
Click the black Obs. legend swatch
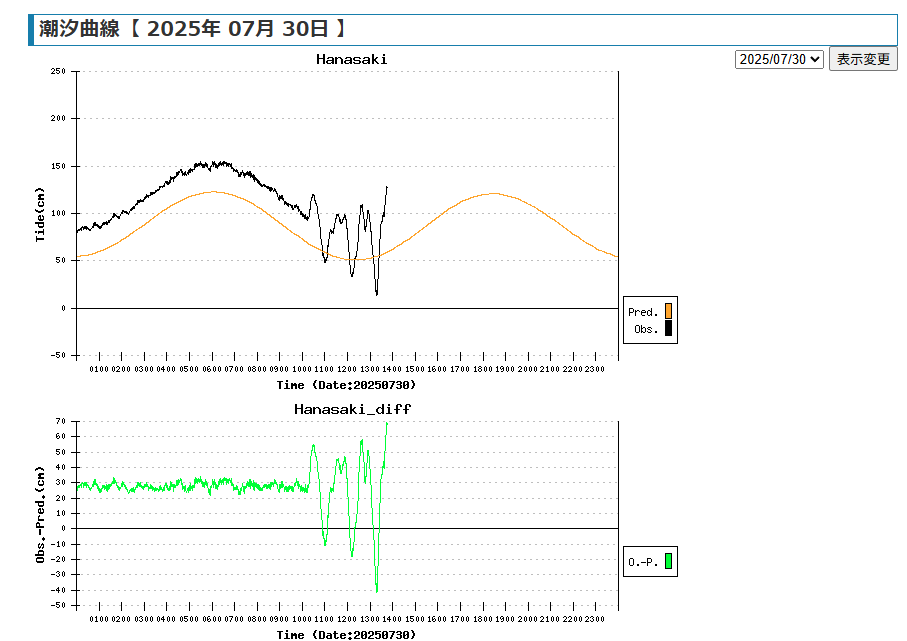[668, 328]
